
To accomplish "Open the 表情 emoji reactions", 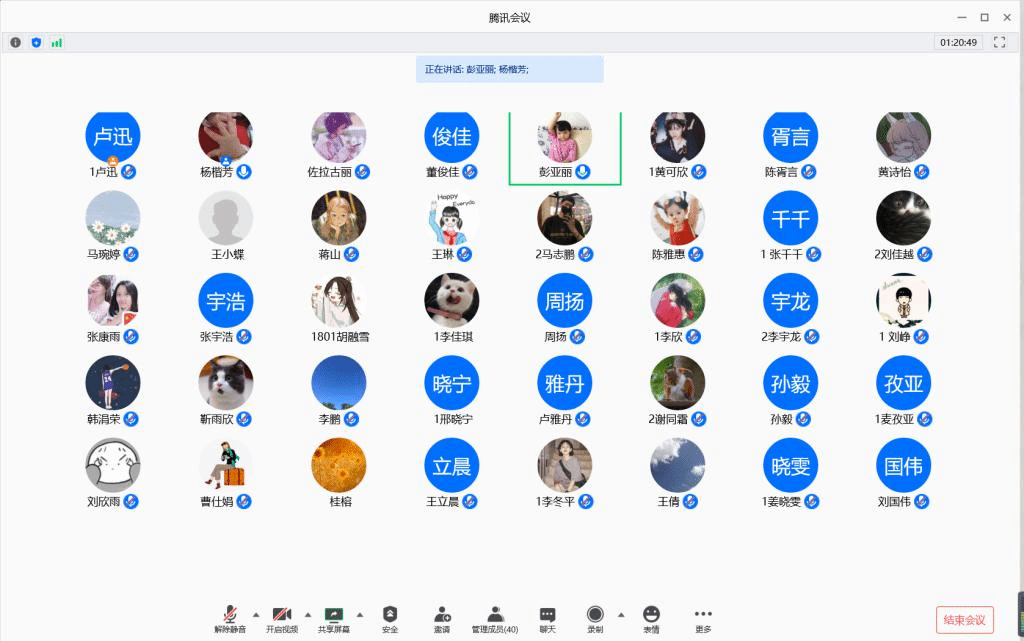I will [x=651, y=619].
